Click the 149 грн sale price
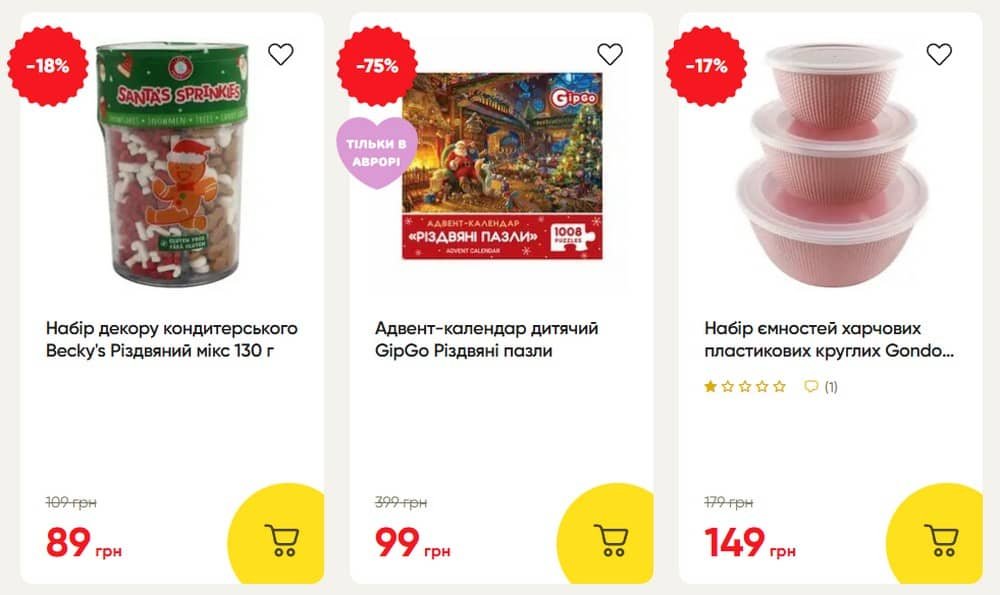 click(x=750, y=542)
